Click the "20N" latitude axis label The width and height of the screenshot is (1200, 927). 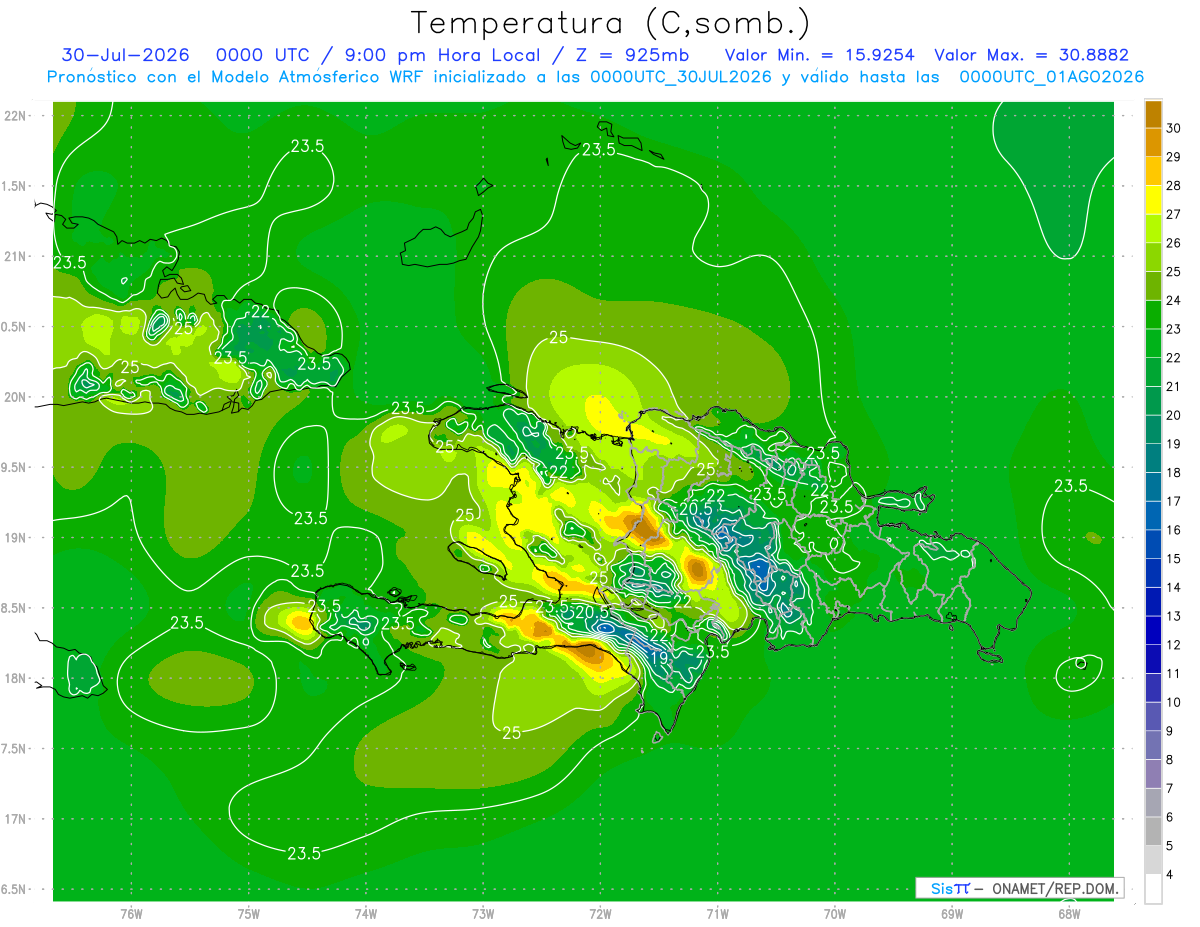pyautogui.click(x=15, y=397)
